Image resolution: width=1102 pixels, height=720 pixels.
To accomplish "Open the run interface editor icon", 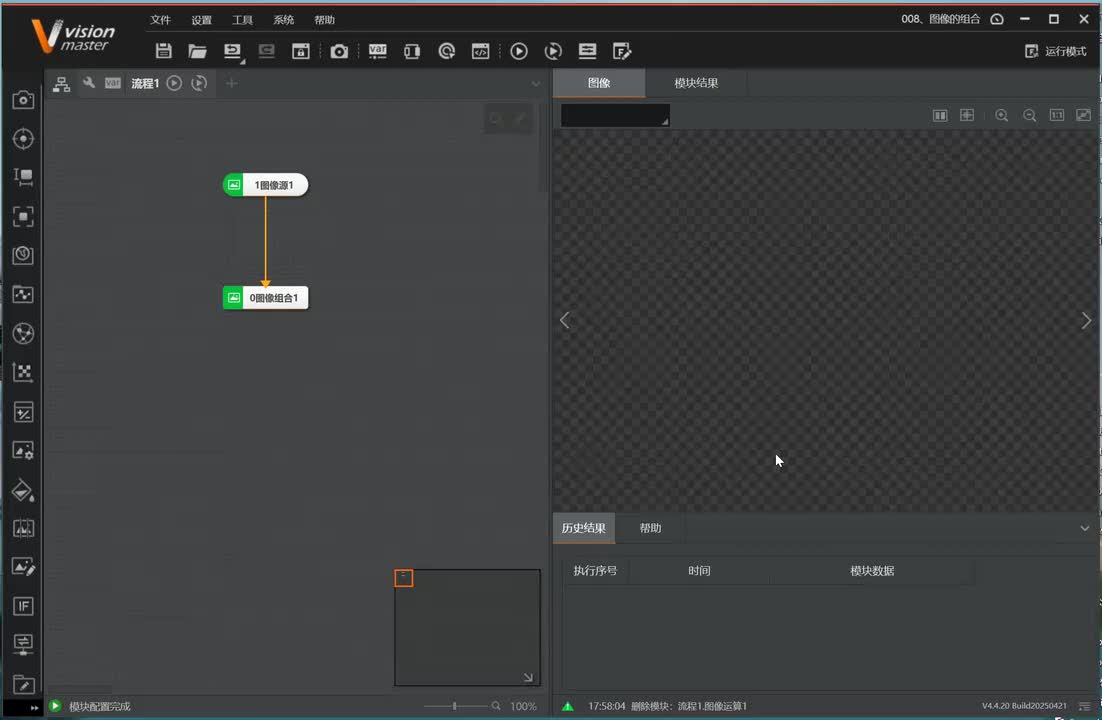I will pos(622,51).
